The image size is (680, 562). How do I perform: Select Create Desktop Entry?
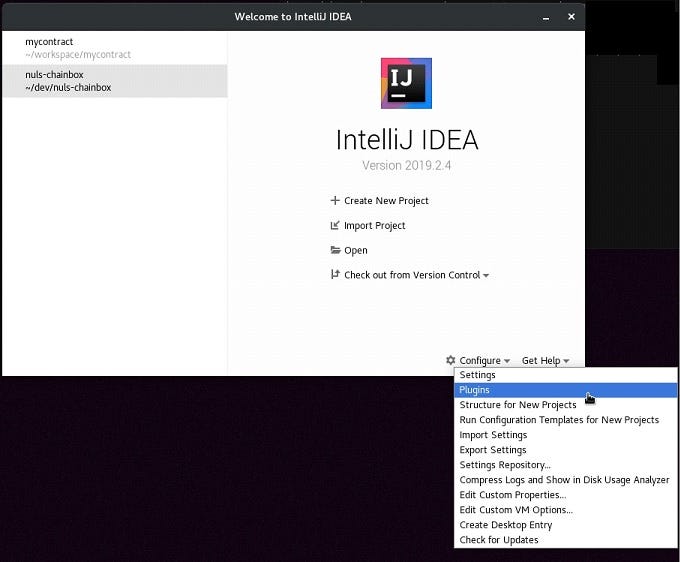click(x=566, y=525)
